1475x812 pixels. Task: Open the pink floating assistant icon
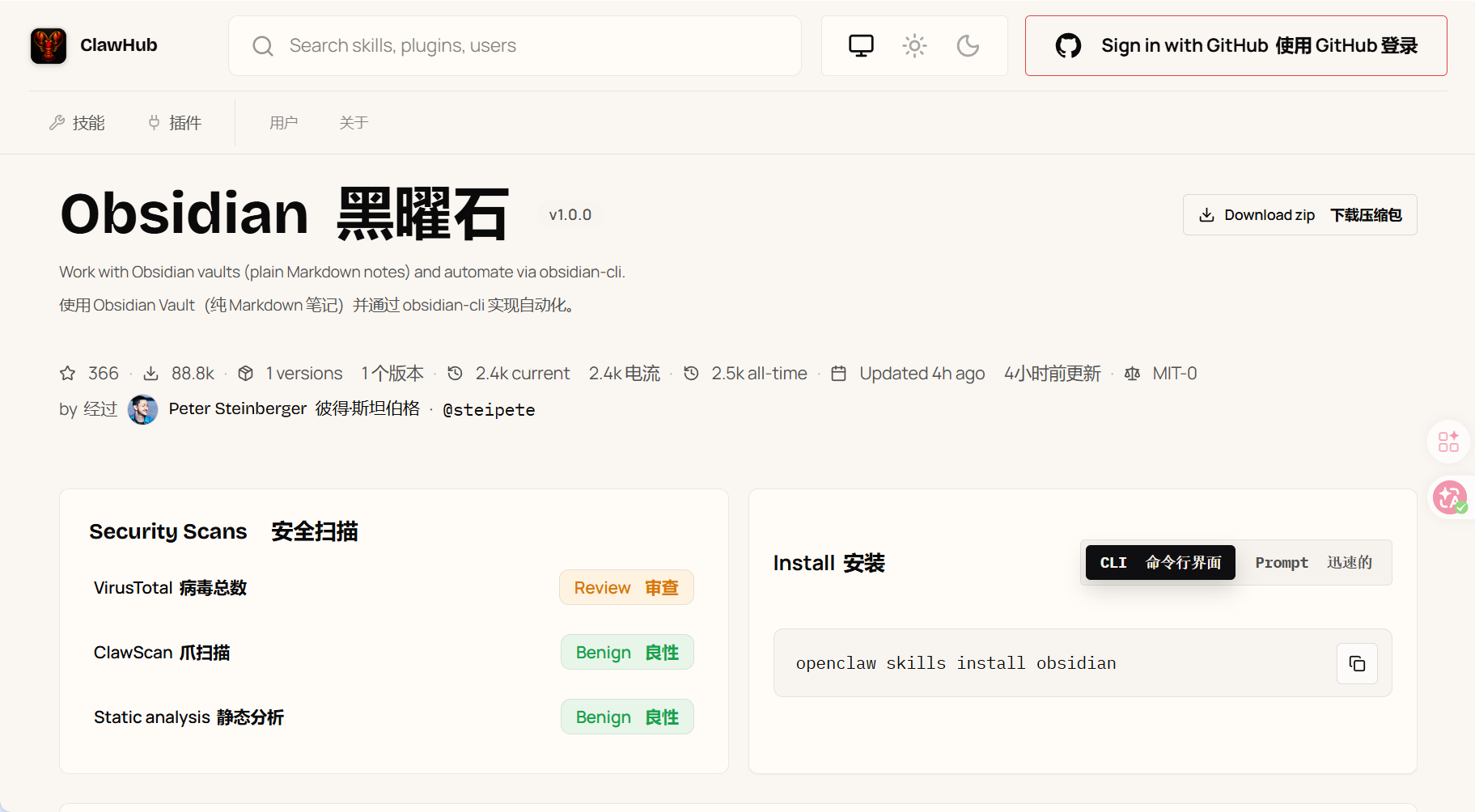pos(1449,497)
